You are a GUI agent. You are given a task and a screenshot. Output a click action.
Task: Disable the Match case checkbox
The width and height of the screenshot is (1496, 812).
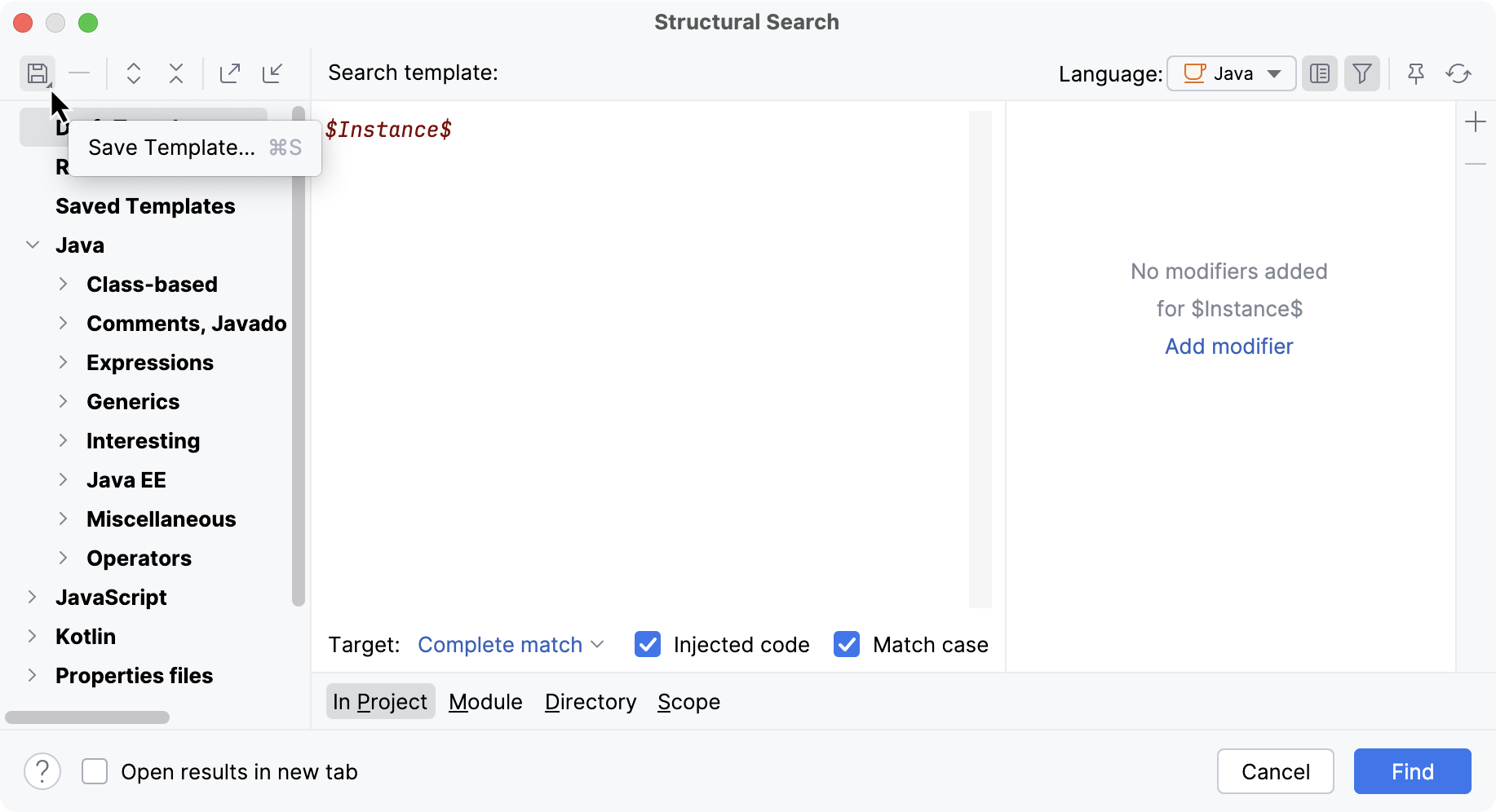tap(847, 644)
